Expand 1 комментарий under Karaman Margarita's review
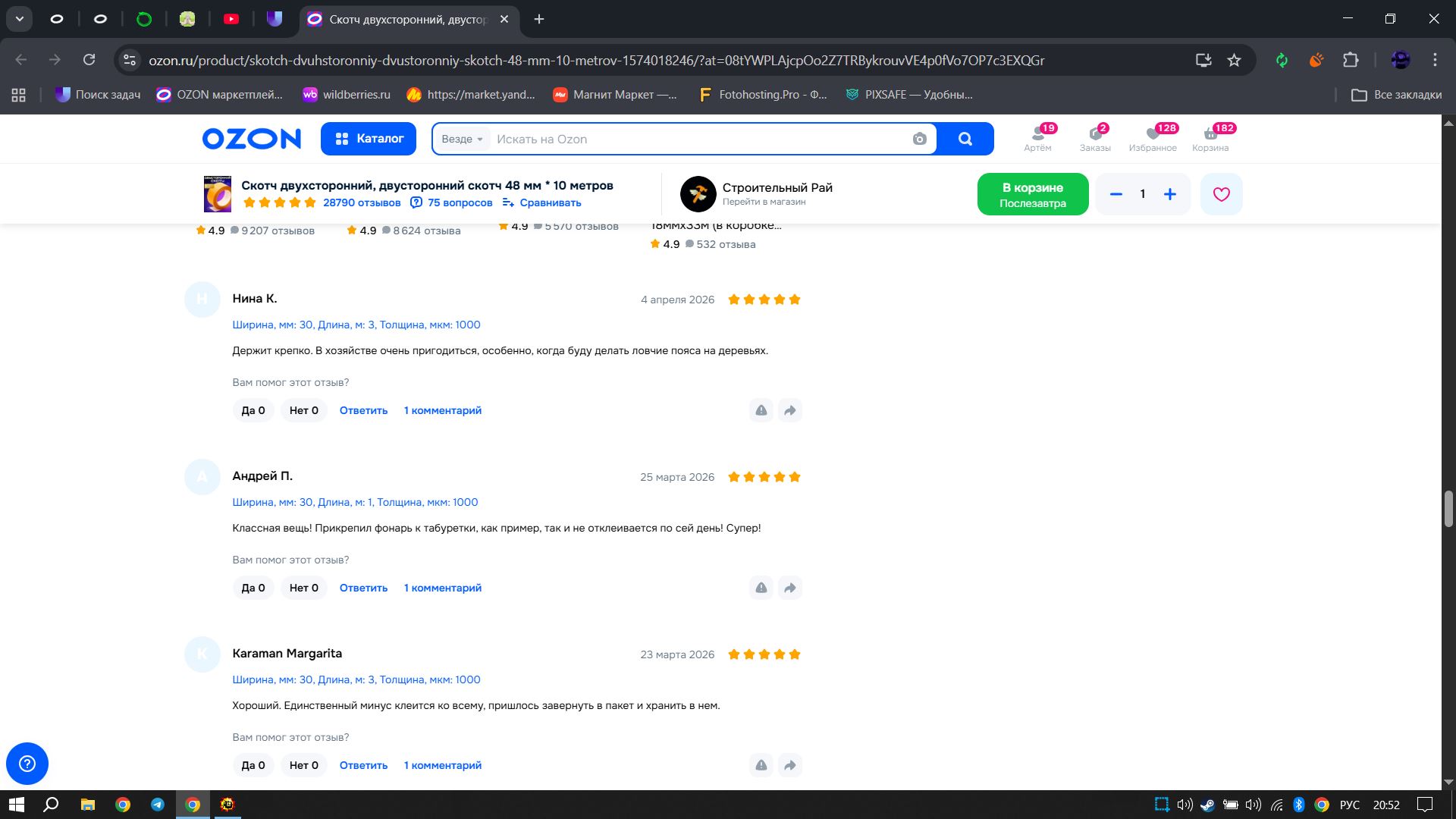The height and width of the screenshot is (819, 1456). (x=442, y=765)
